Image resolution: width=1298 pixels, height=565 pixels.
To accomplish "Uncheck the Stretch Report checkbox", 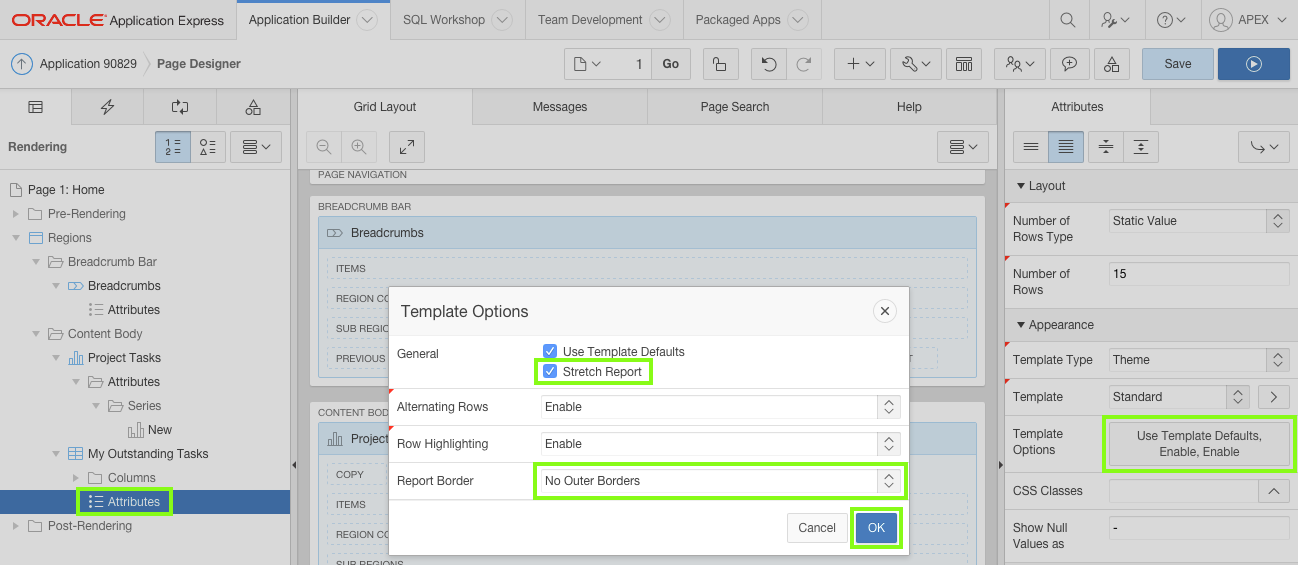I will 550,372.
